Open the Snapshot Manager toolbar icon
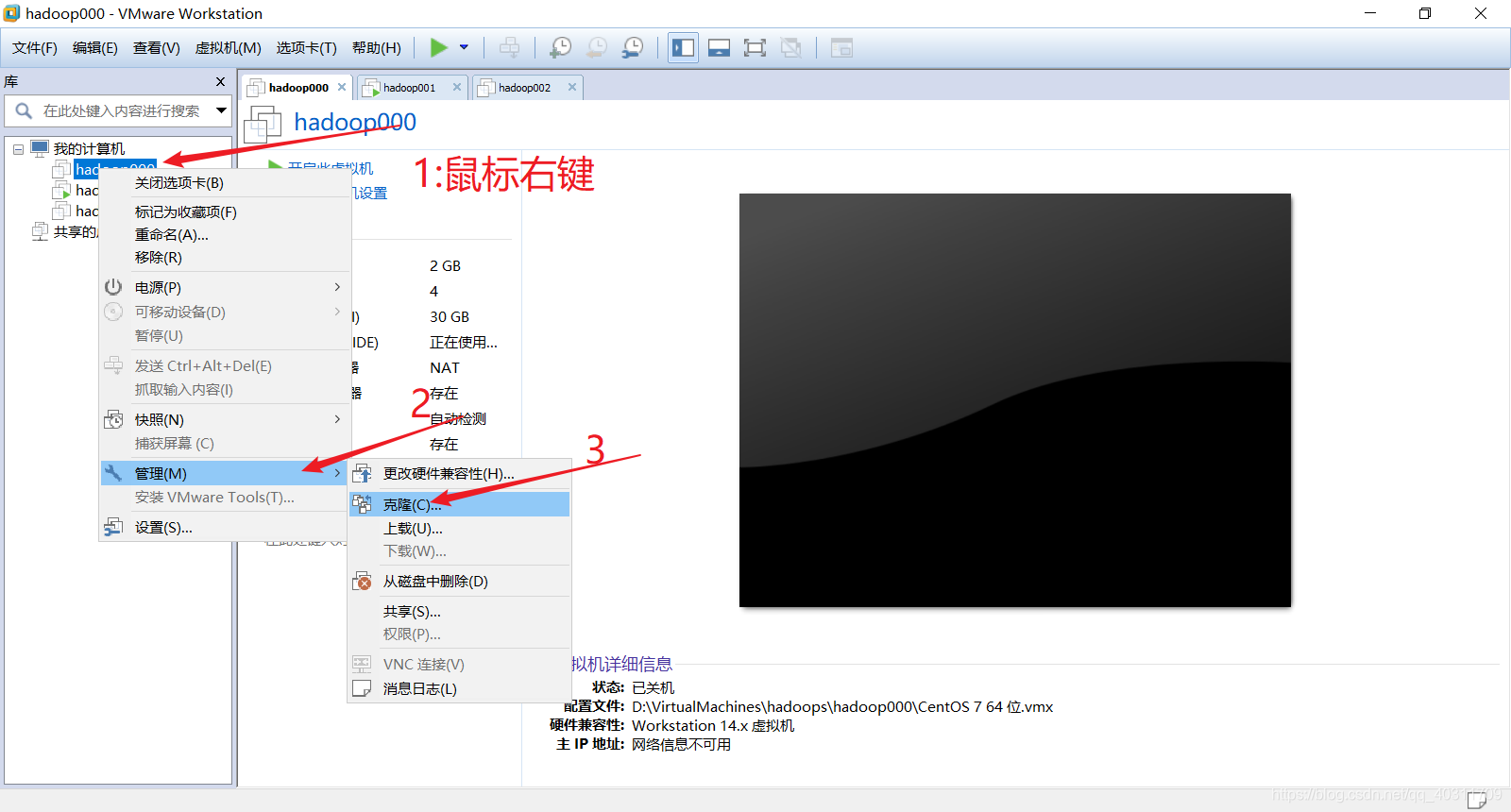 click(633, 47)
